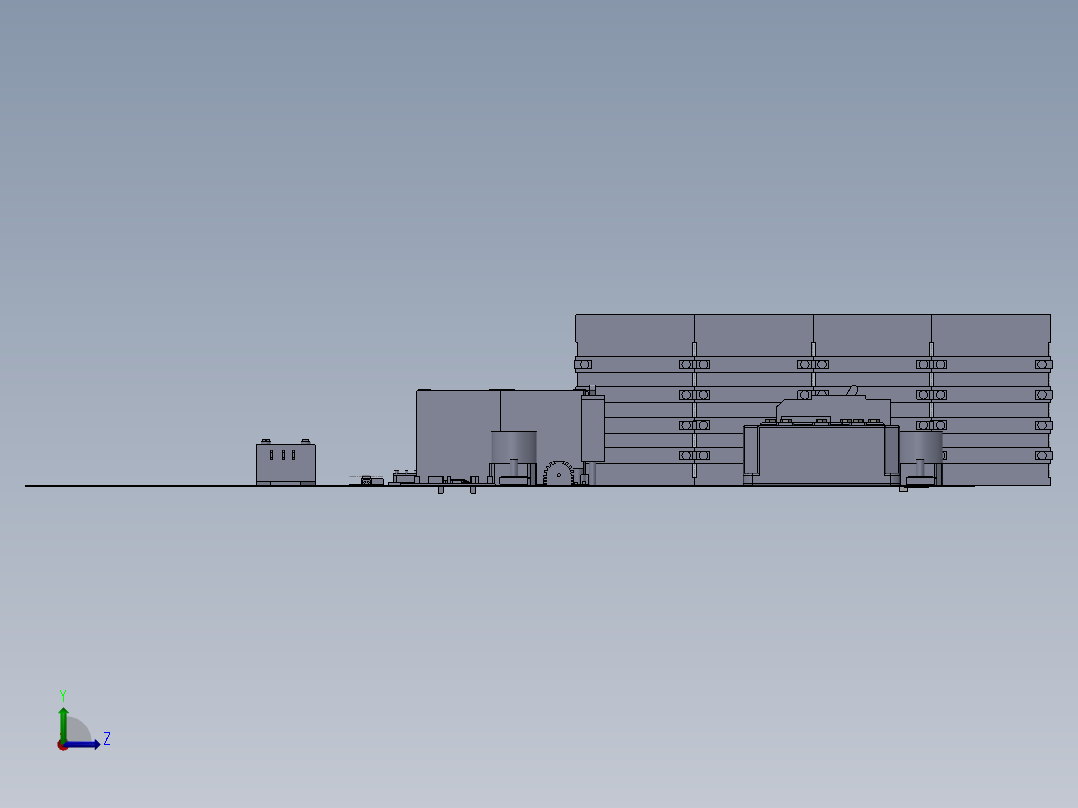Click the Z label of the orientation triad
1078x808 pixels.
click(x=107, y=739)
